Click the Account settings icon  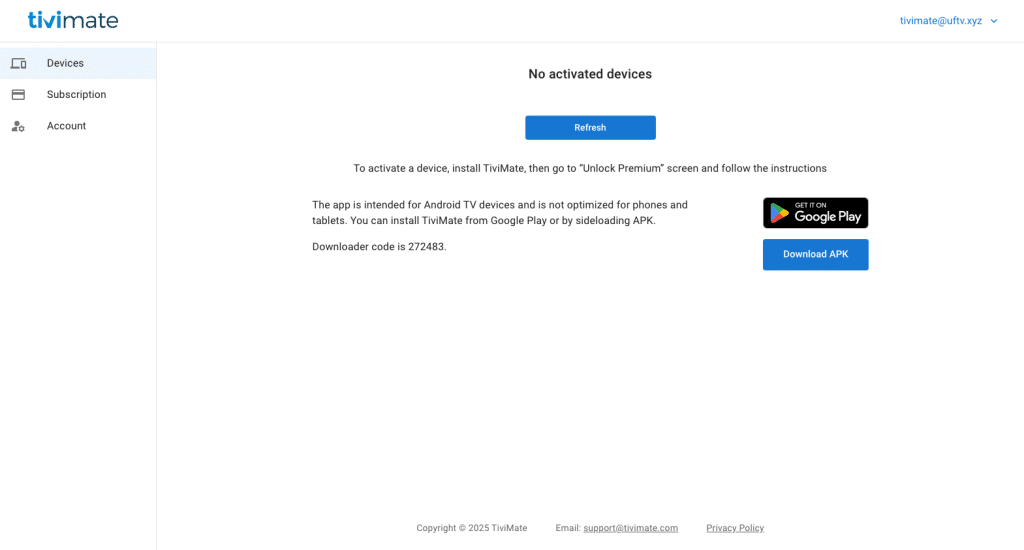point(18,126)
